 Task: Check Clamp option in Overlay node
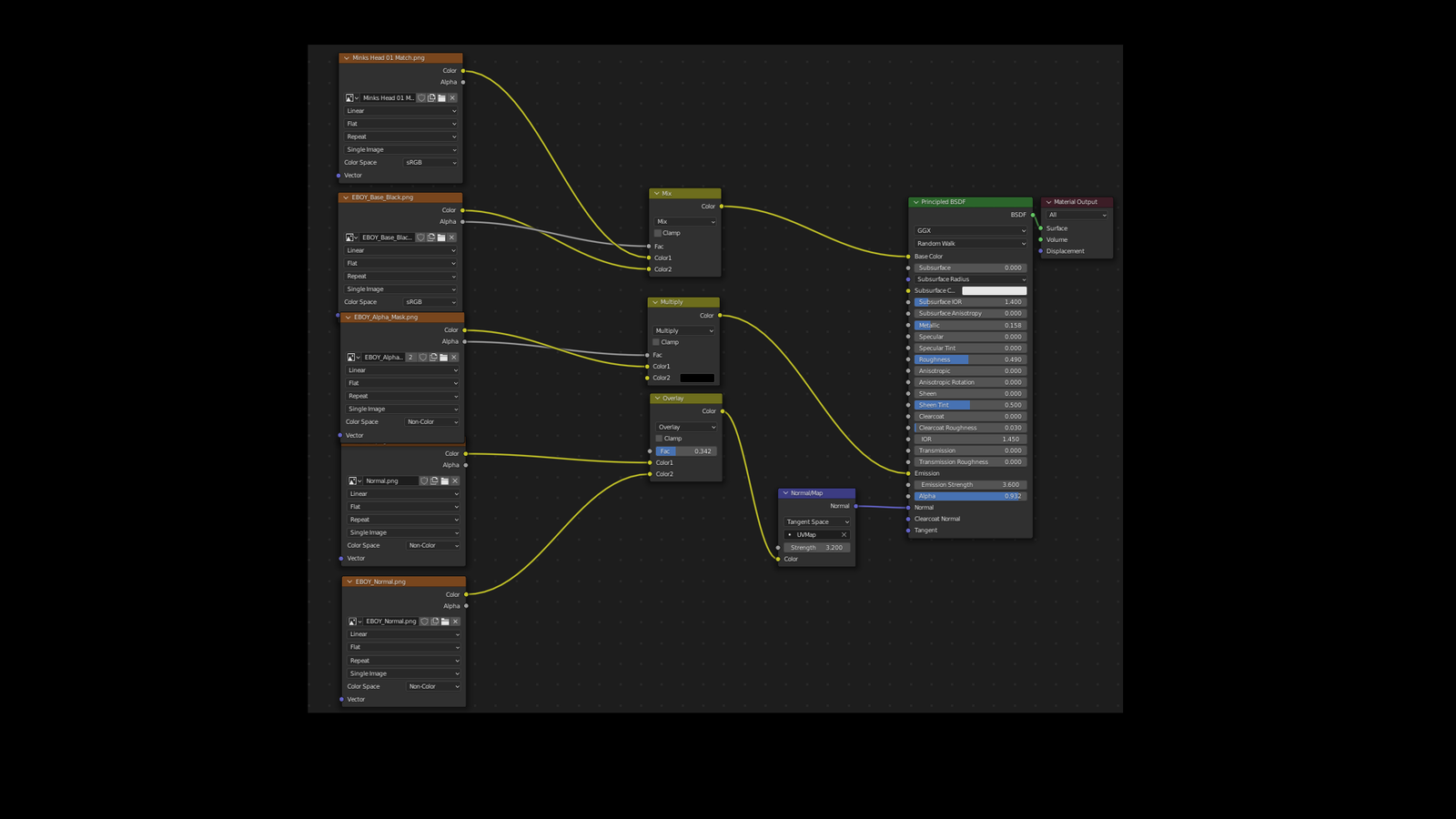(x=659, y=439)
